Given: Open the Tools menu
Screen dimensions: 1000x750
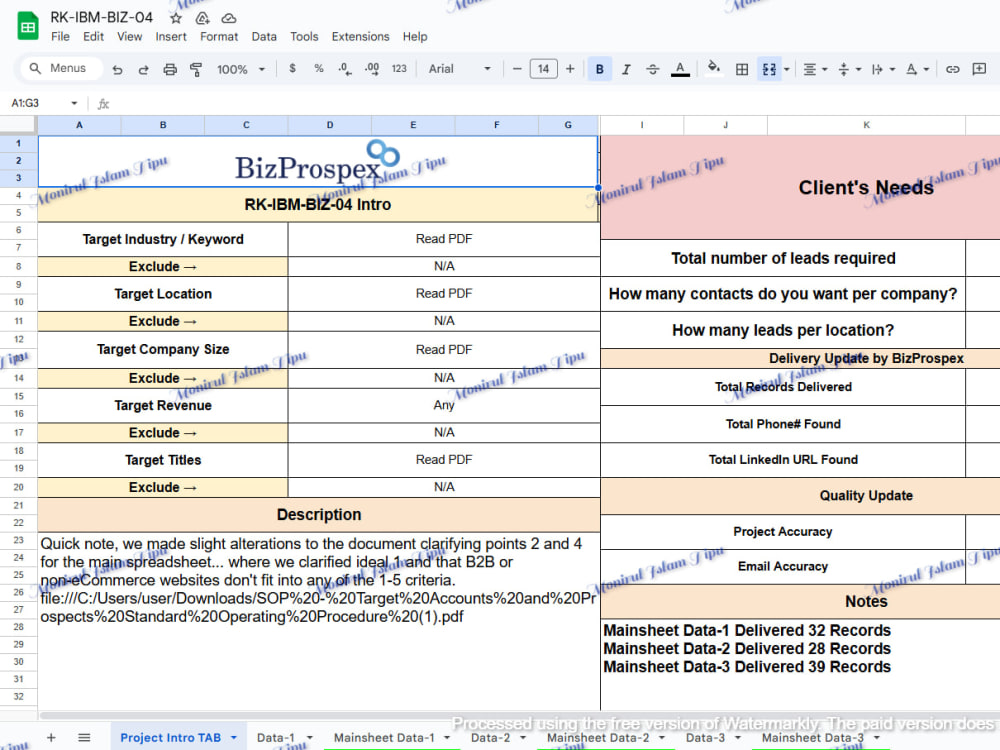Looking at the screenshot, I should click(304, 36).
